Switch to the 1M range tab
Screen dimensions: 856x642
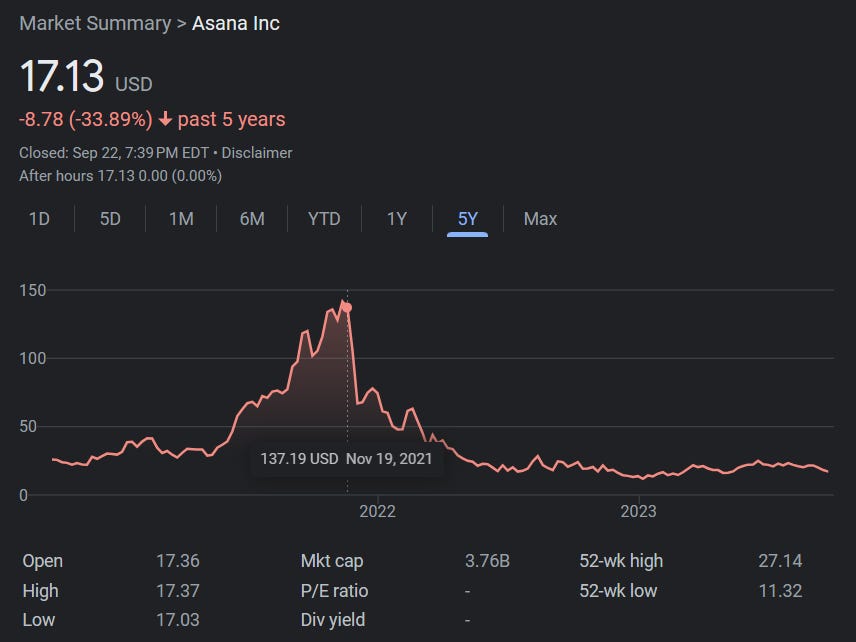[x=181, y=219]
